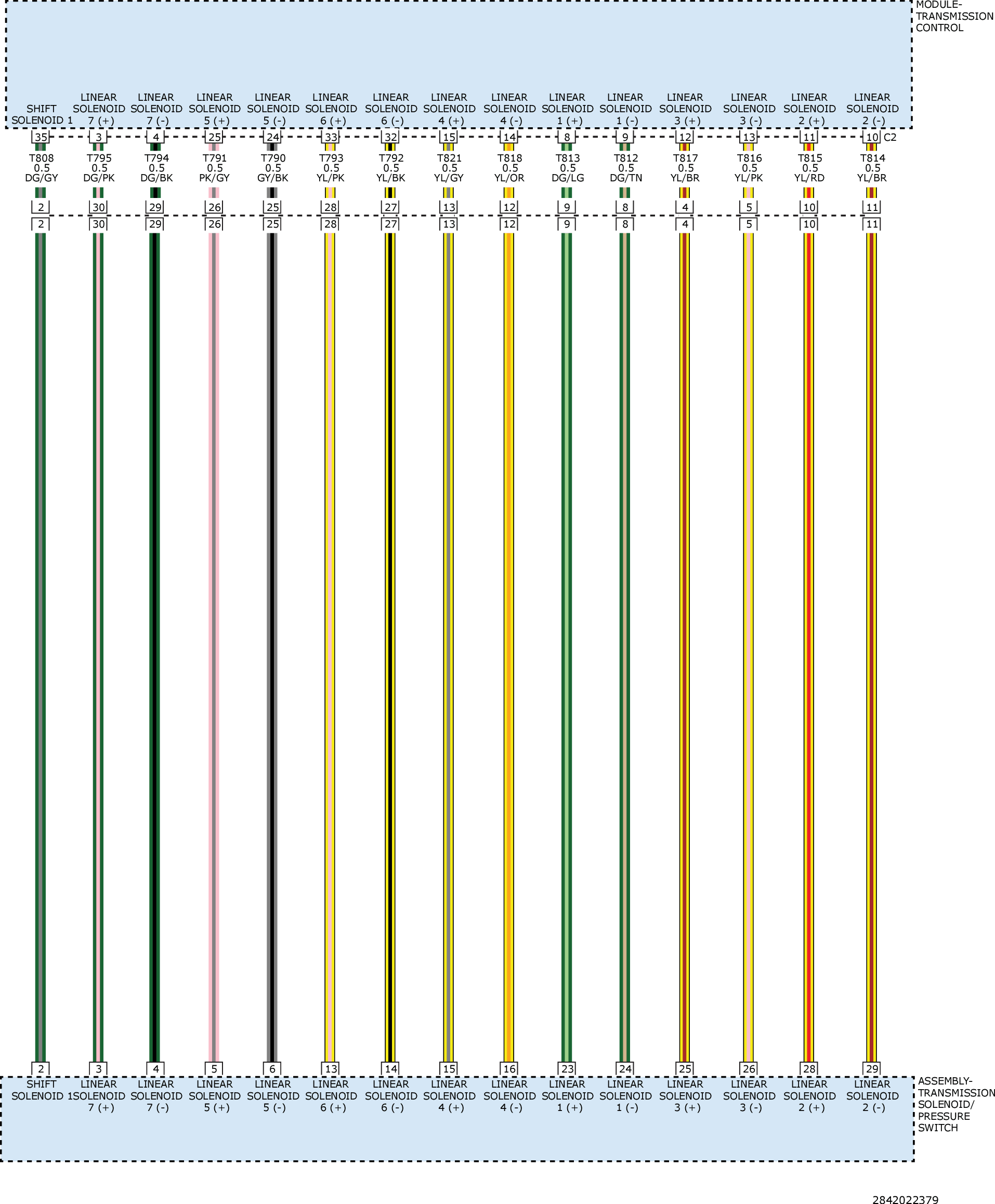Select the C2 connector designation
Image resolution: width=995 pixels, height=1204 pixels.
coord(890,138)
